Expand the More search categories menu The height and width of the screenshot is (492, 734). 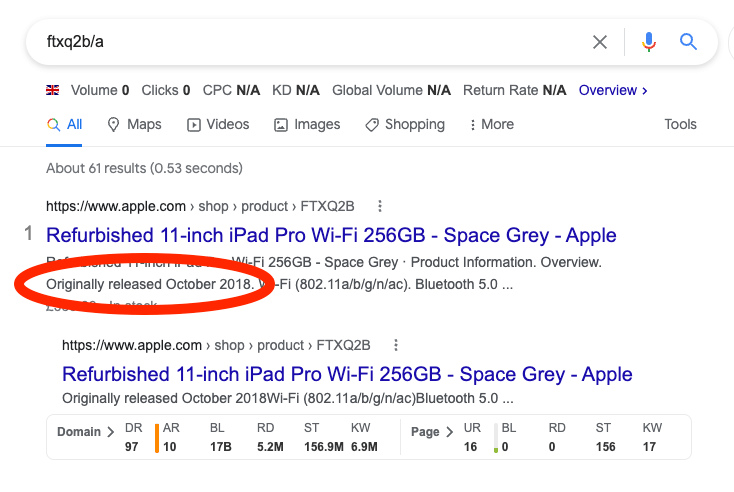point(492,125)
